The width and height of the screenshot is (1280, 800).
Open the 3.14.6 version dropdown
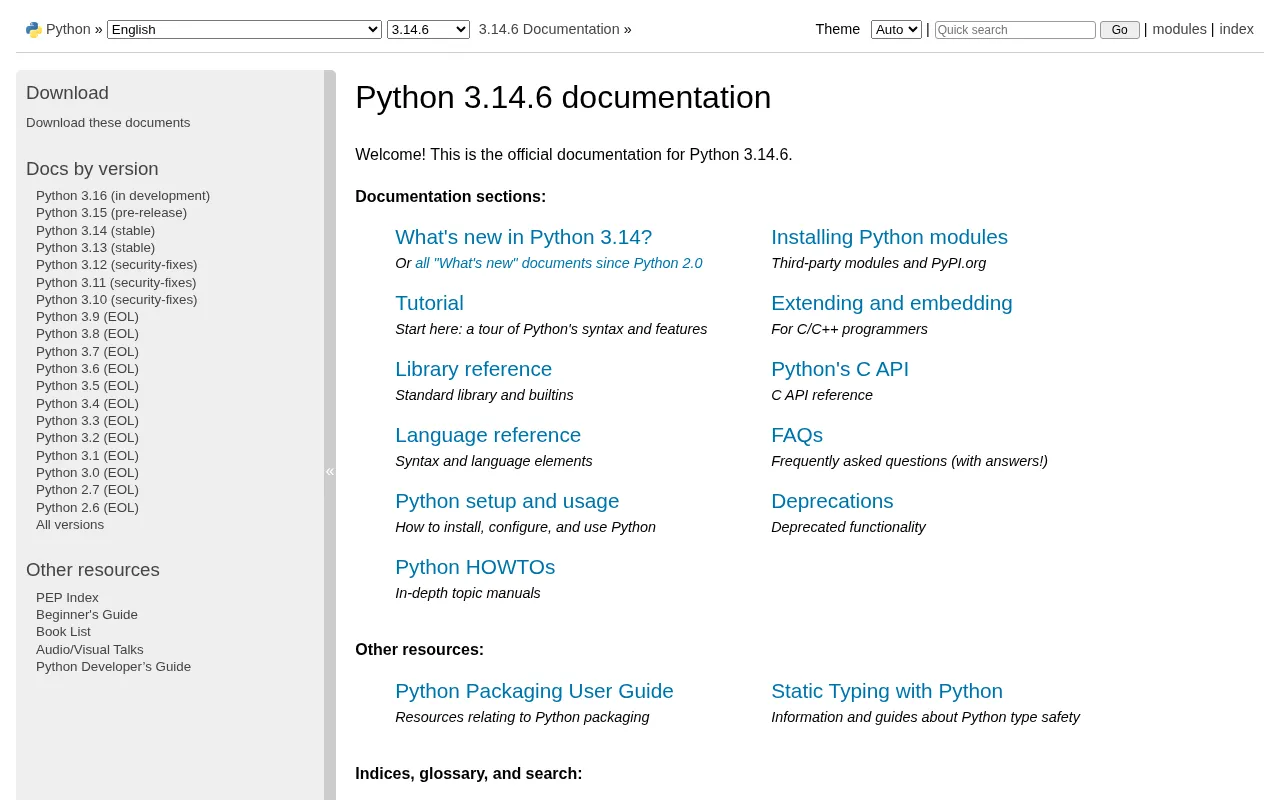click(x=428, y=30)
